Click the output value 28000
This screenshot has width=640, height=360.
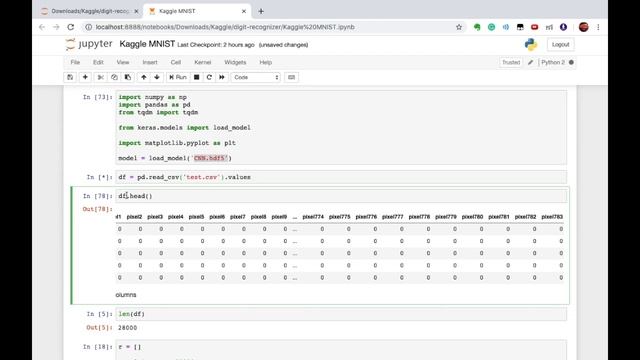[x=128, y=328]
